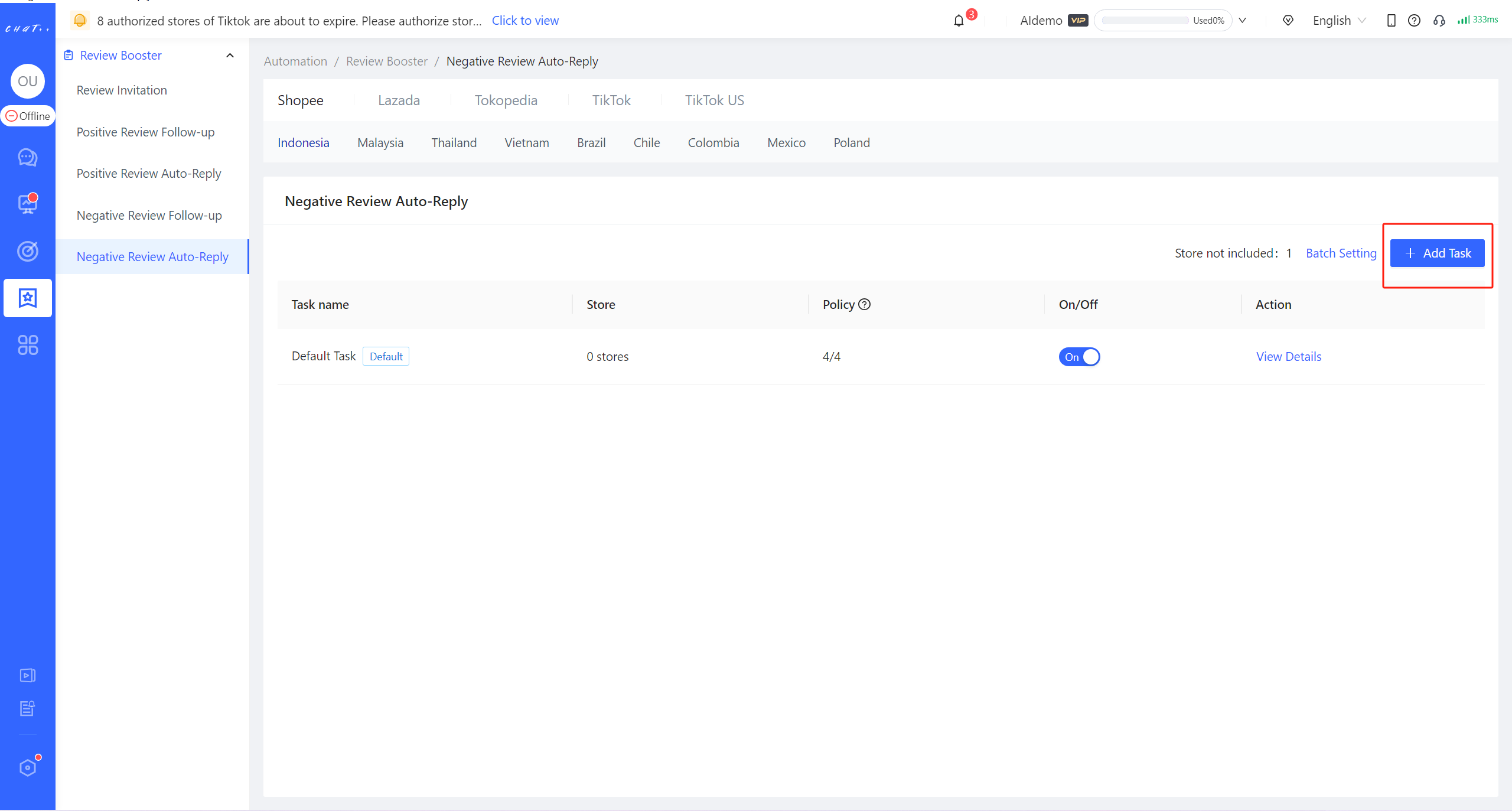Select the Chile country tab
This screenshot has width=1512, height=811.
[x=646, y=143]
